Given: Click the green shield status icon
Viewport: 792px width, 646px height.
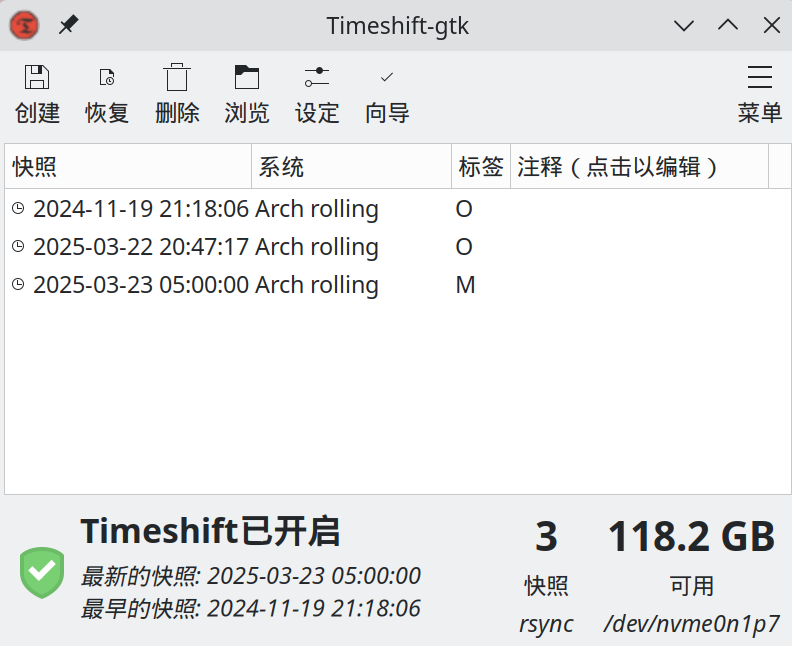Looking at the screenshot, I should 42,572.
